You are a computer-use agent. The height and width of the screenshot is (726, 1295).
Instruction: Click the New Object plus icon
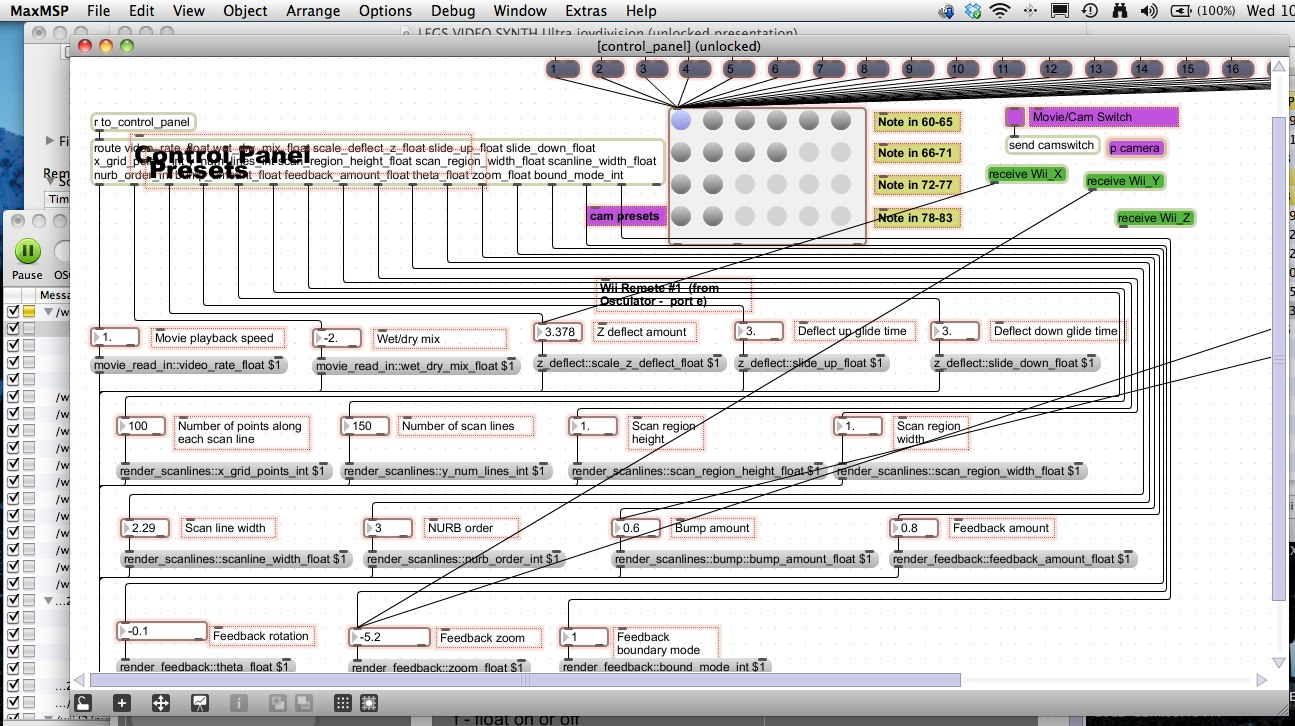point(121,703)
